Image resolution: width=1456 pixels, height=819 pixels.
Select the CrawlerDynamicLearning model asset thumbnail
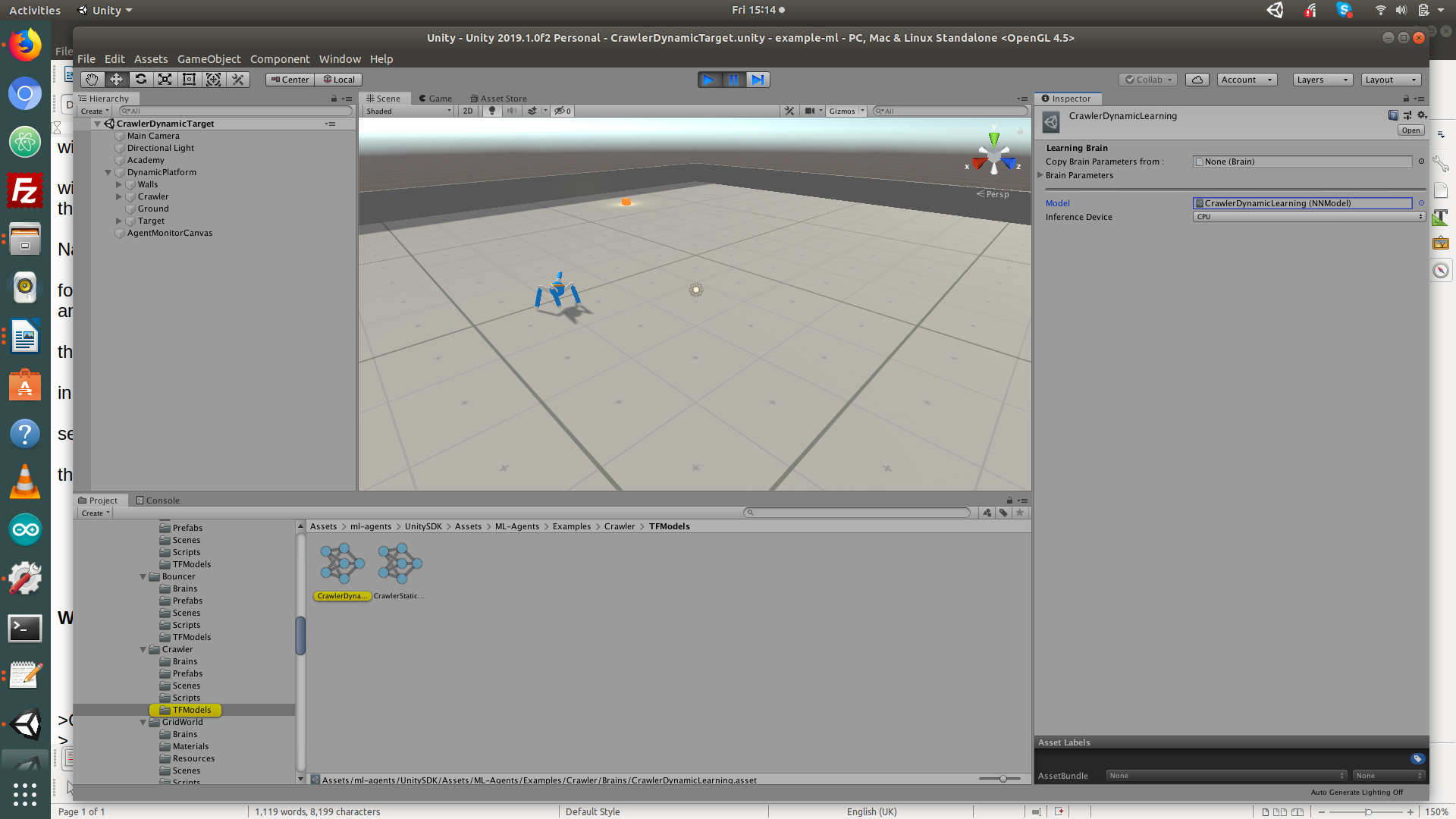coord(342,563)
